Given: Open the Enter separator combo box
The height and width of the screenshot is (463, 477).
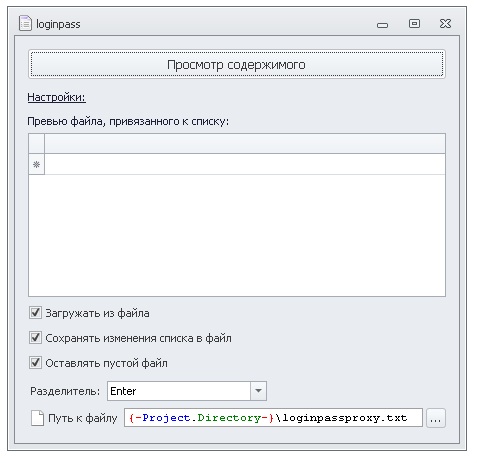Looking at the screenshot, I should pyautogui.click(x=187, y=391).
